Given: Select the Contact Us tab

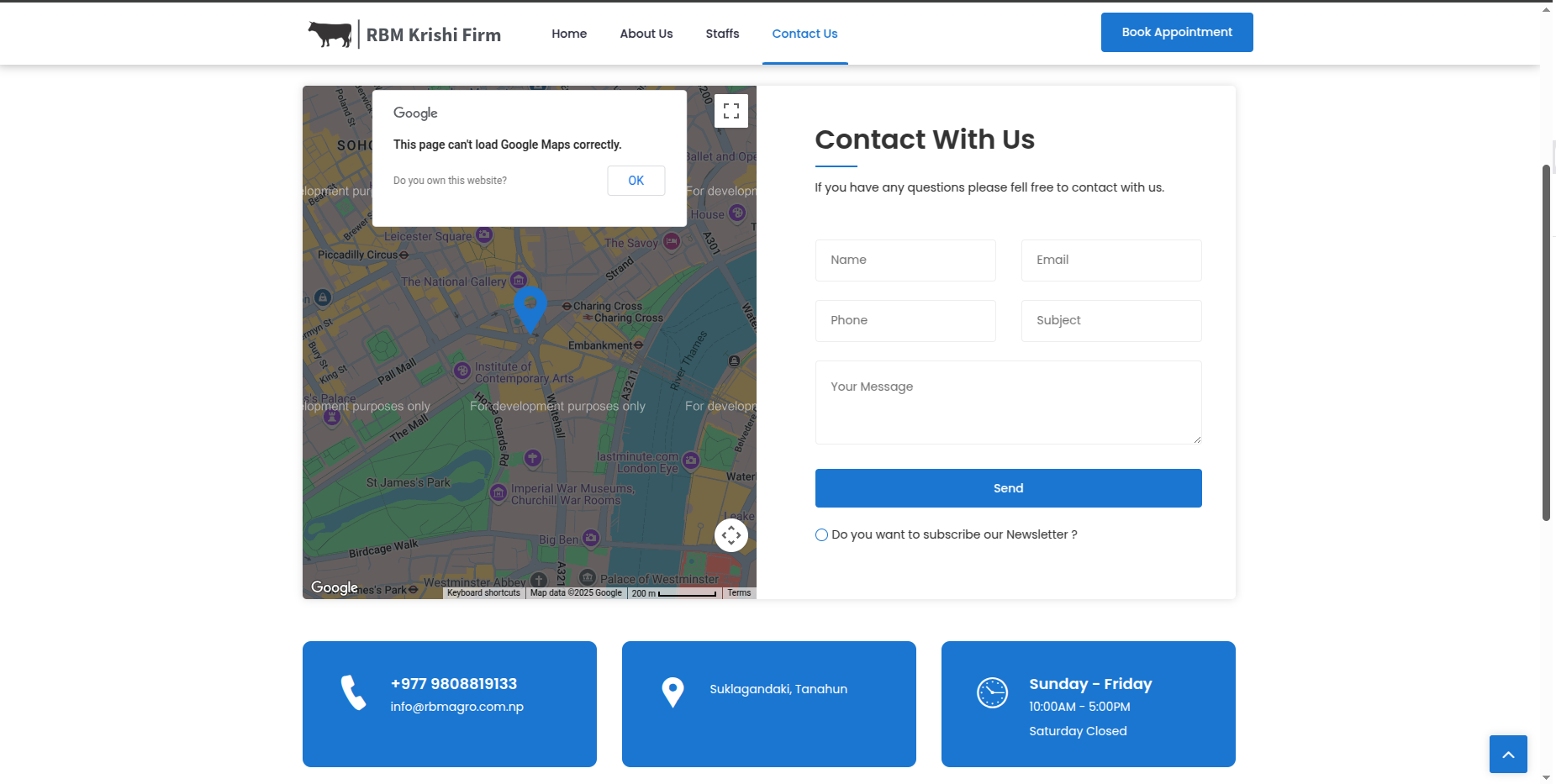Looking at the screenshot, I should [x=804, y=34].
